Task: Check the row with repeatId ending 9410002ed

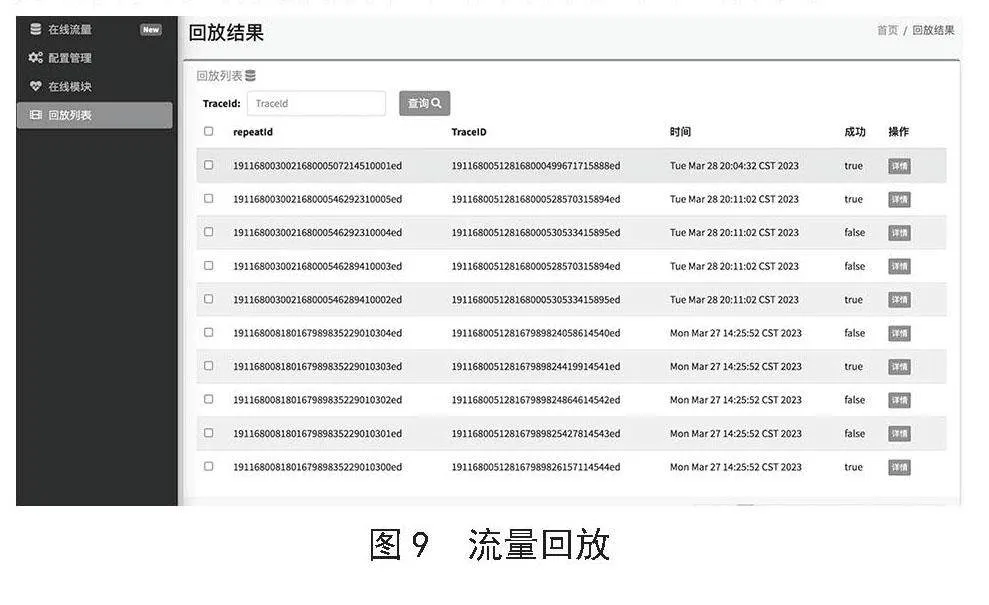Action: click(x=208, y=299)
